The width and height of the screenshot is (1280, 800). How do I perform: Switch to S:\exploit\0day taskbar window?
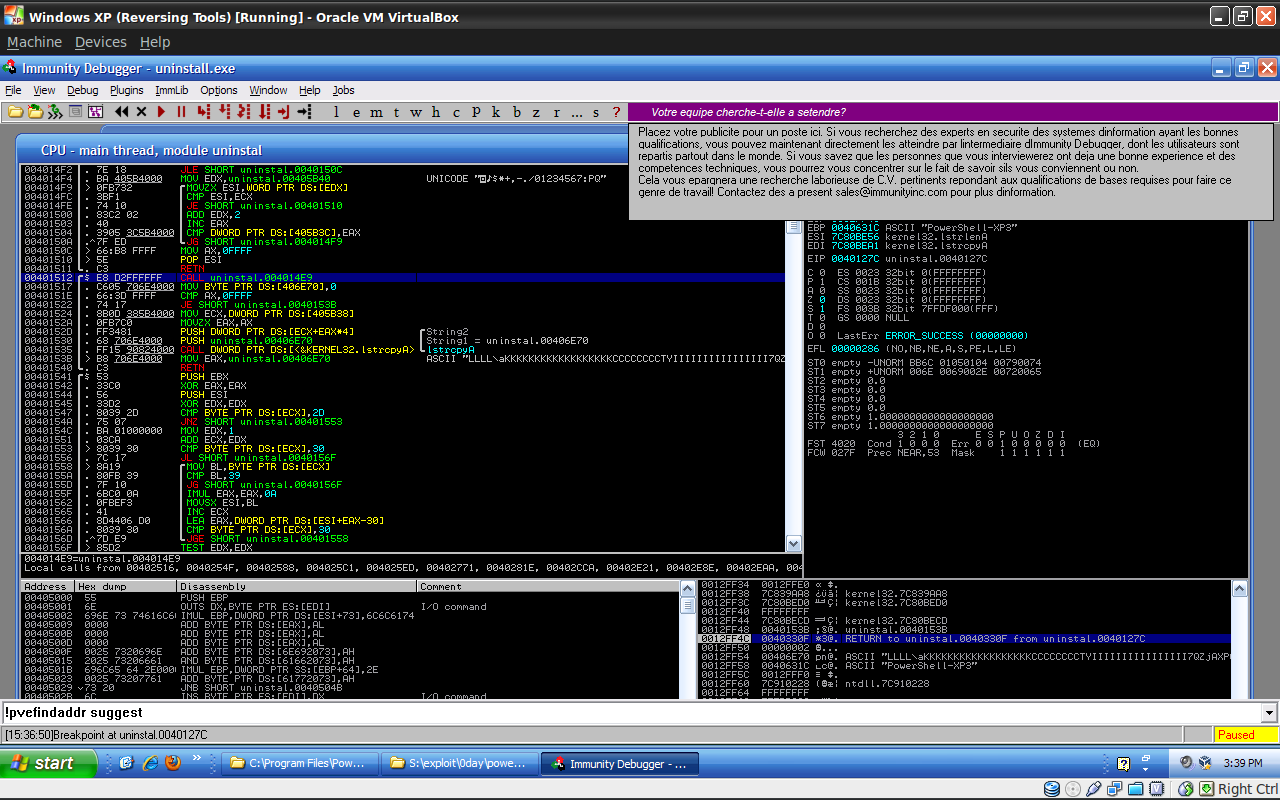[459, 763]
